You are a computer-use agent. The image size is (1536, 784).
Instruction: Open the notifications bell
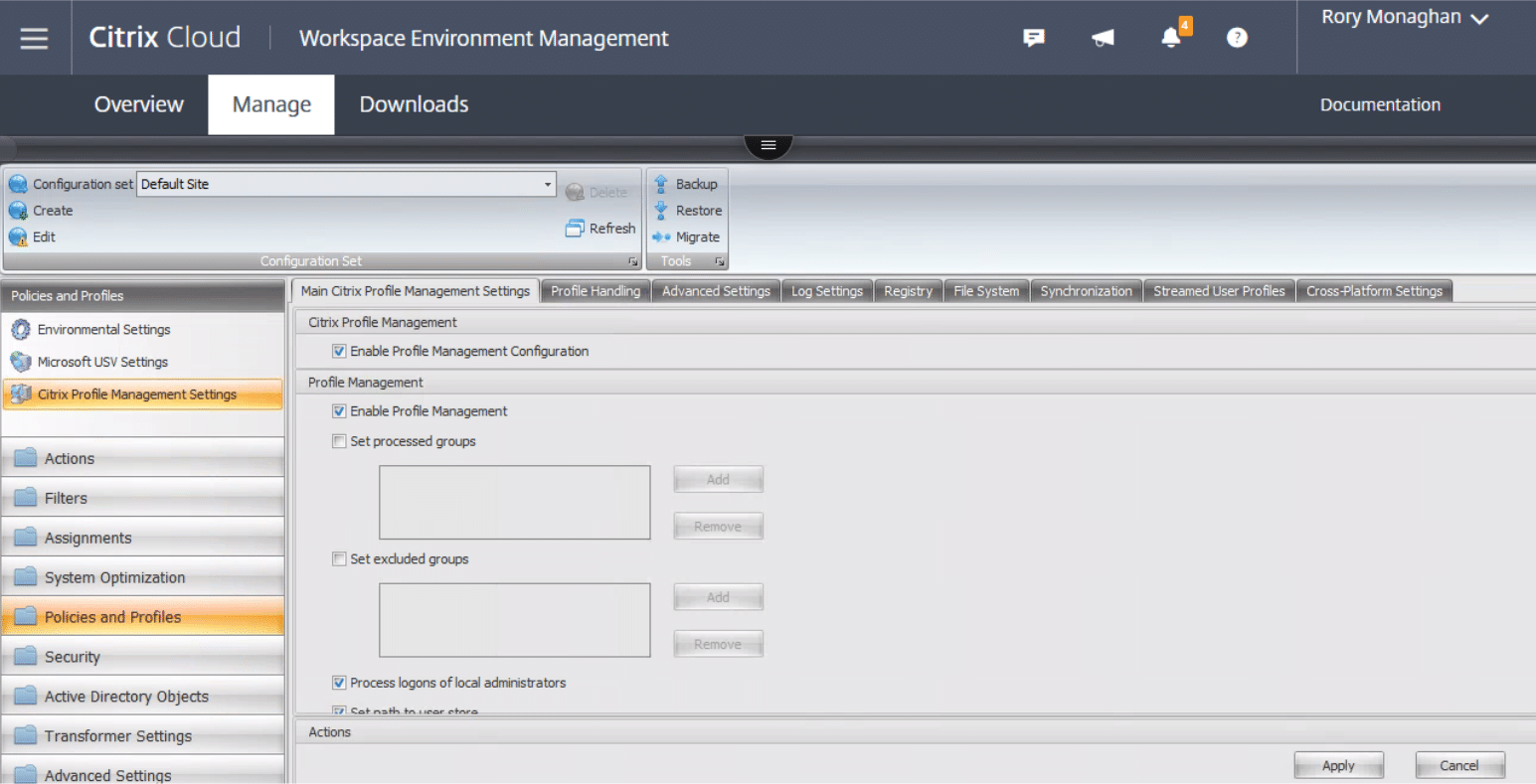pyautogui.click(x=1171, y=38)
